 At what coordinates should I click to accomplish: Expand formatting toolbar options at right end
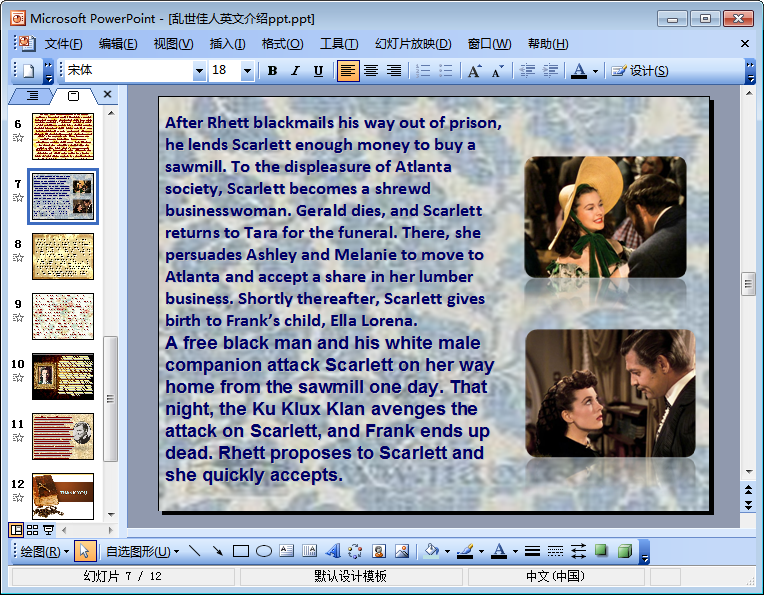point(750,71)
